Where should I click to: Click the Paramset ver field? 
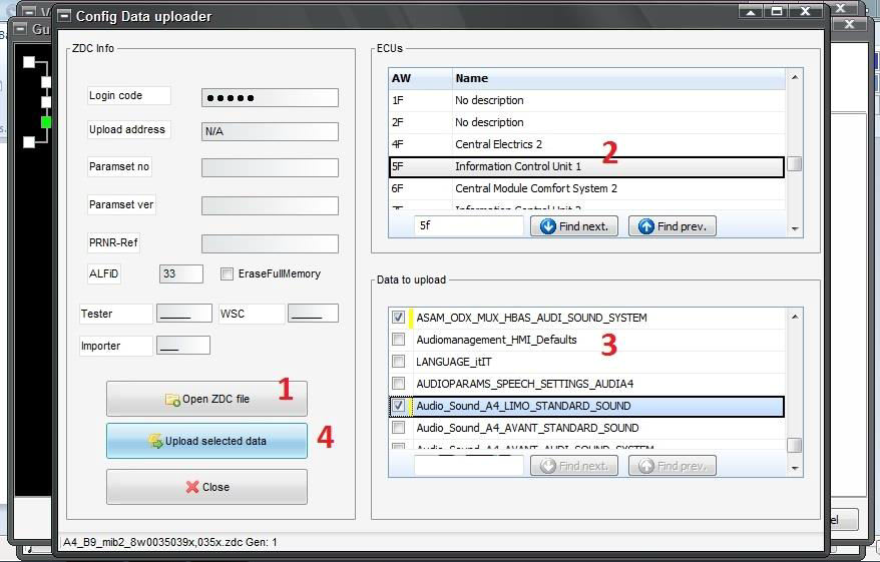click(270, 205)
